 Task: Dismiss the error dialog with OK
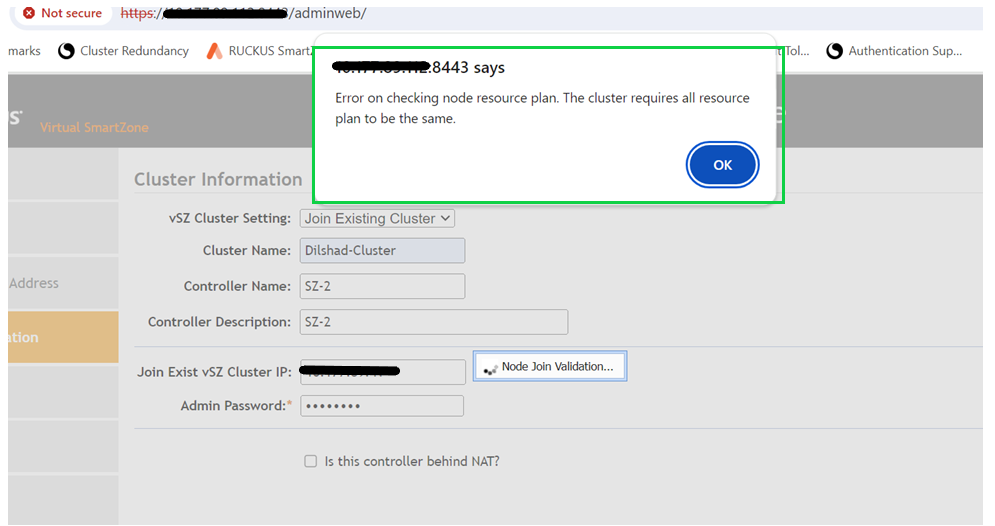(x=722, y=165)
